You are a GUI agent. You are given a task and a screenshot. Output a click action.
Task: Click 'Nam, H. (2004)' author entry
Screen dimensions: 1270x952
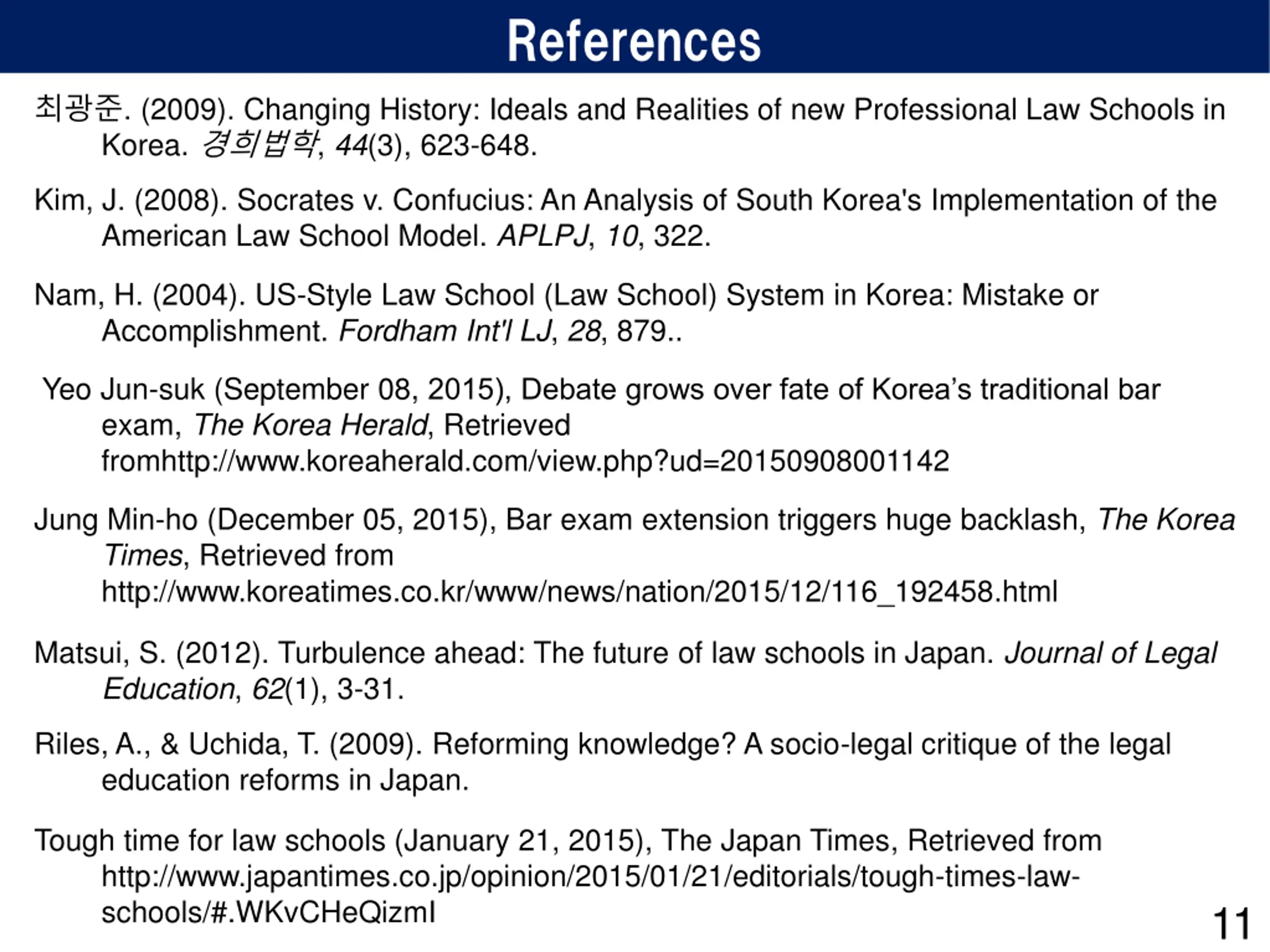pos(140,295)
